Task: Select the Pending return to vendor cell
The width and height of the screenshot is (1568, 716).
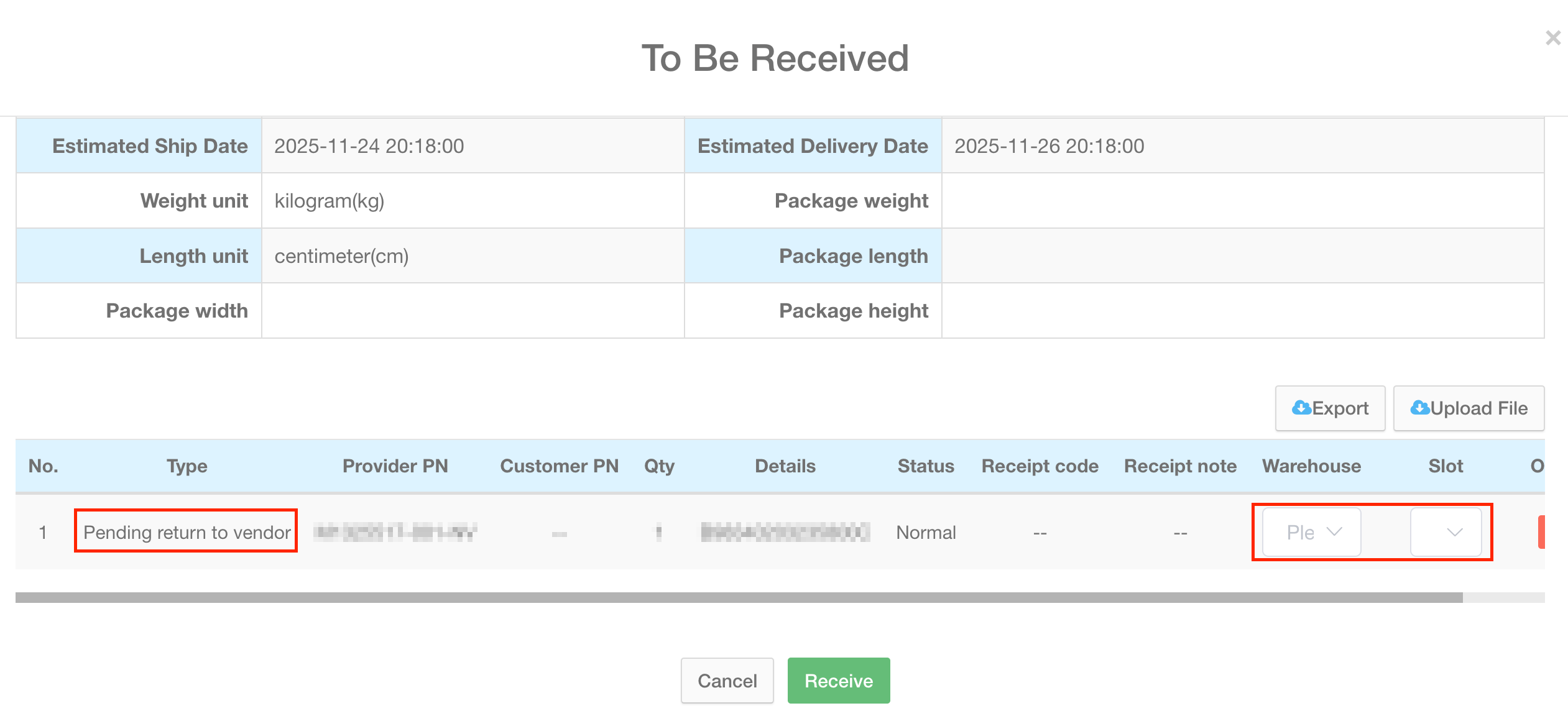Action: [187, 532]
